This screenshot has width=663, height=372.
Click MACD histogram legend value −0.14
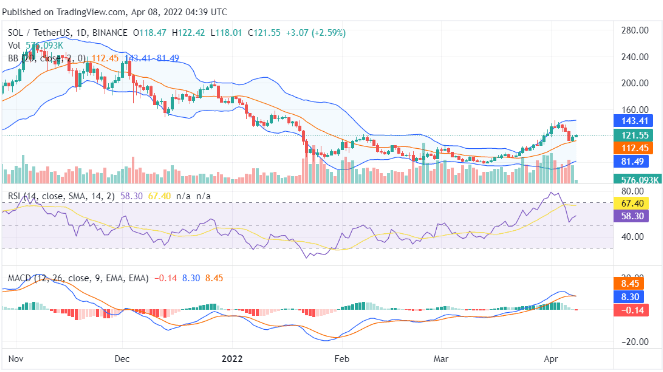coord(166,278)
